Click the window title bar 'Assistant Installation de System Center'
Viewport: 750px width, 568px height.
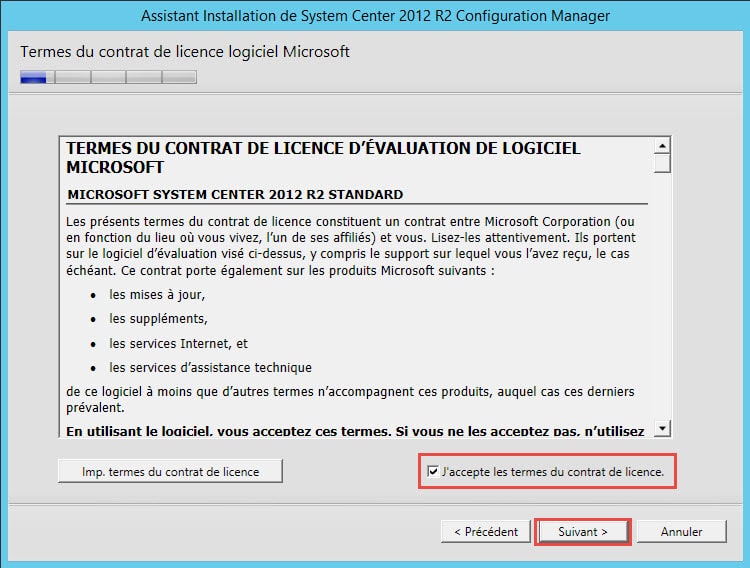click(x=375, y=16)
